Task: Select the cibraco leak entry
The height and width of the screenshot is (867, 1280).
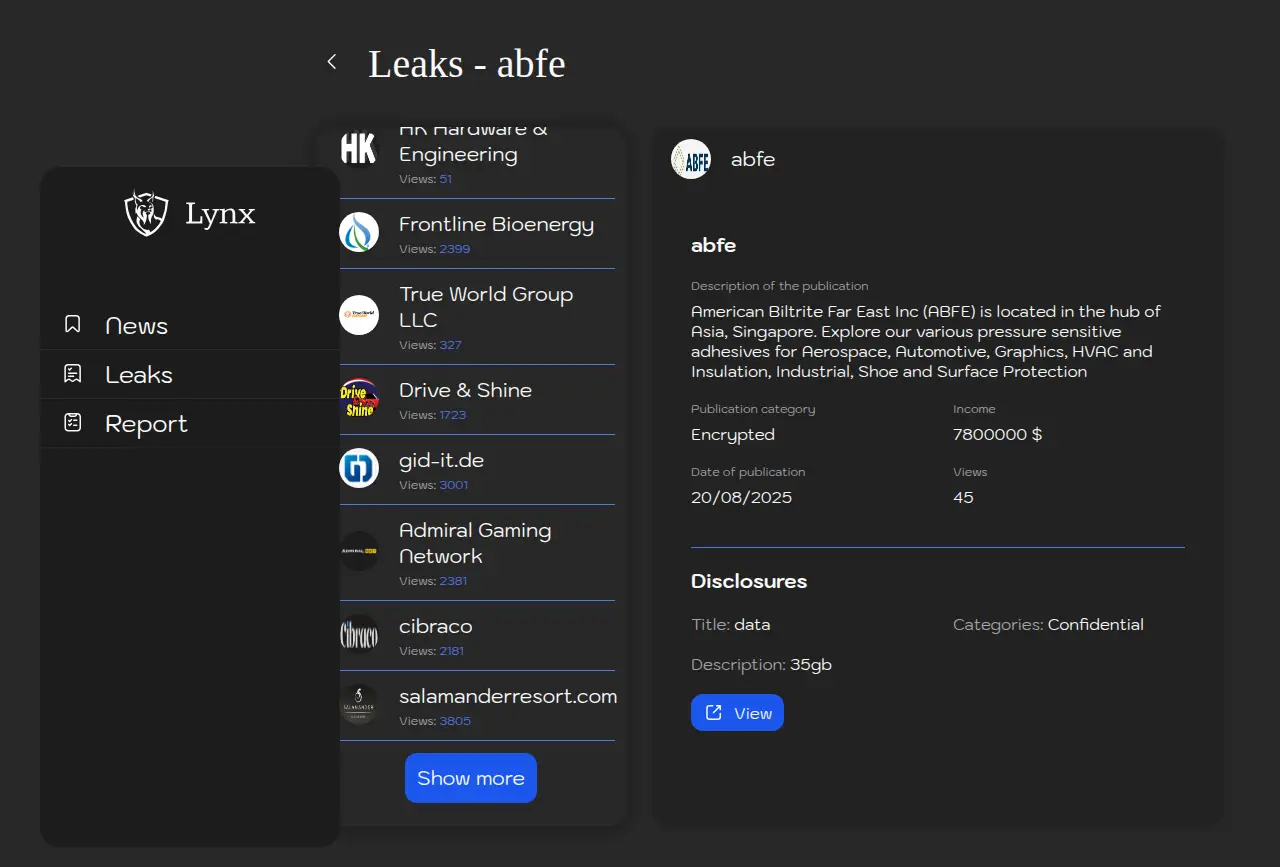Action: [x=436, y=627]
